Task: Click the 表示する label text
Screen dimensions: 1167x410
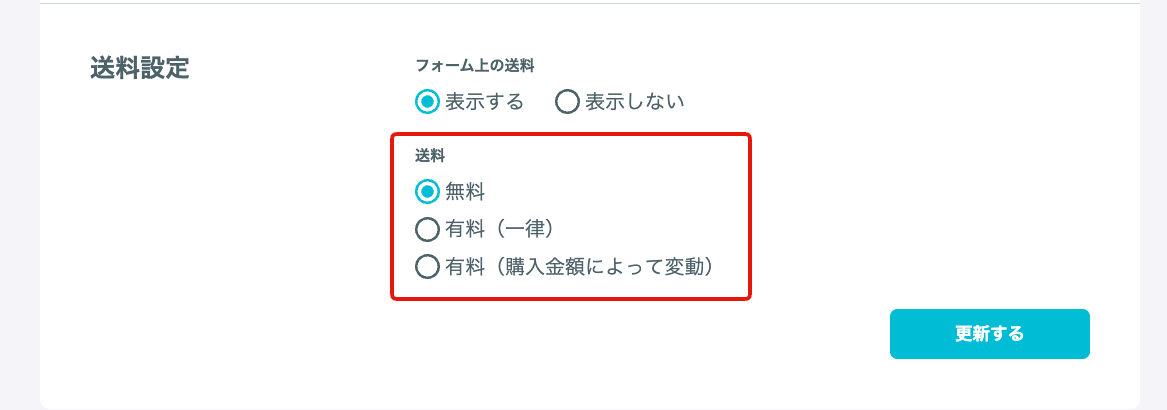Action: tap(485, 102)
